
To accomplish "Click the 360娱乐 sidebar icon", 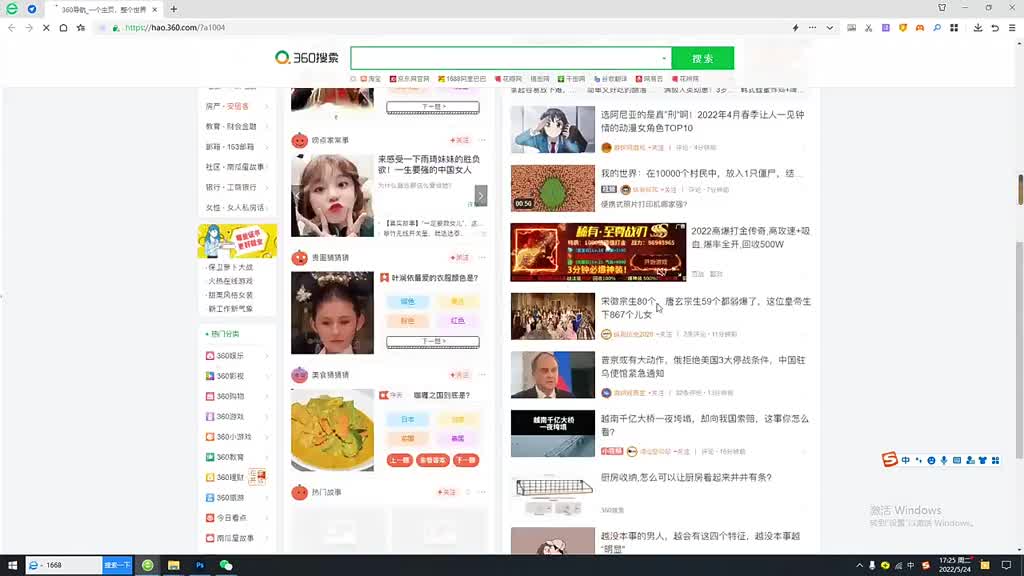I will pos(209,356).
